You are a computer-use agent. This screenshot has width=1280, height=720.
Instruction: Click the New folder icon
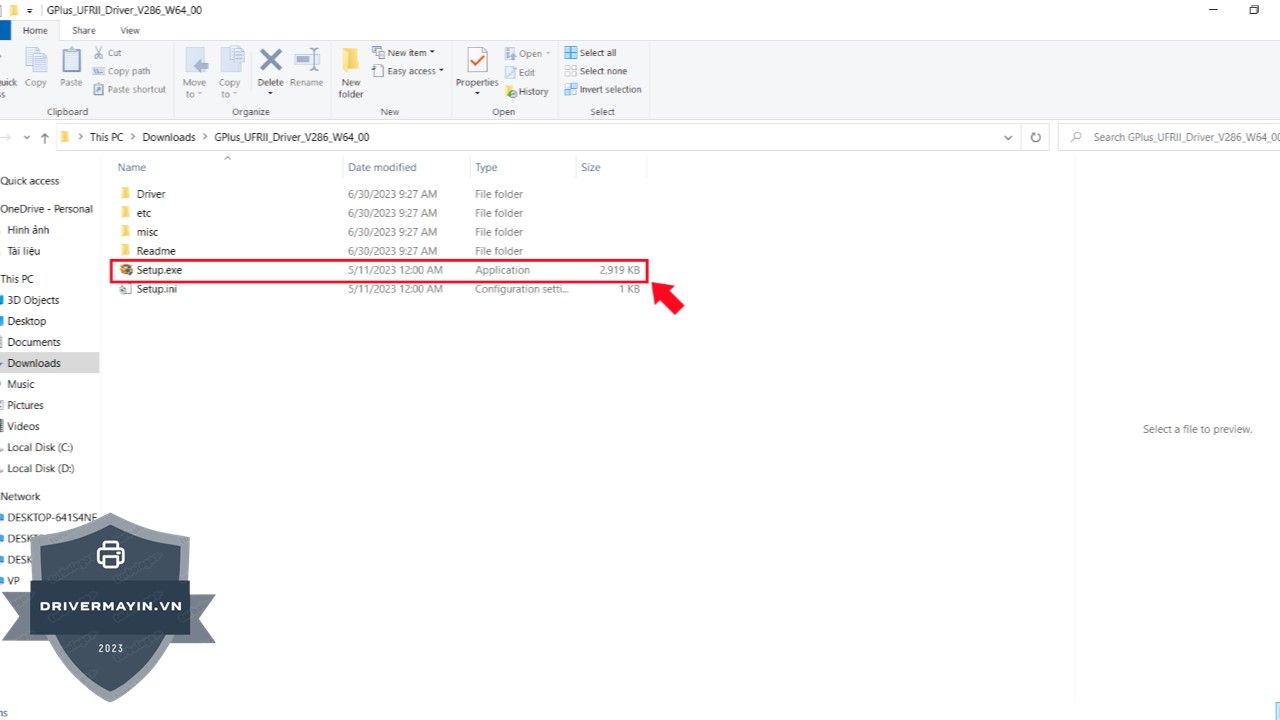pyautogui.click(x=351, y=64)
